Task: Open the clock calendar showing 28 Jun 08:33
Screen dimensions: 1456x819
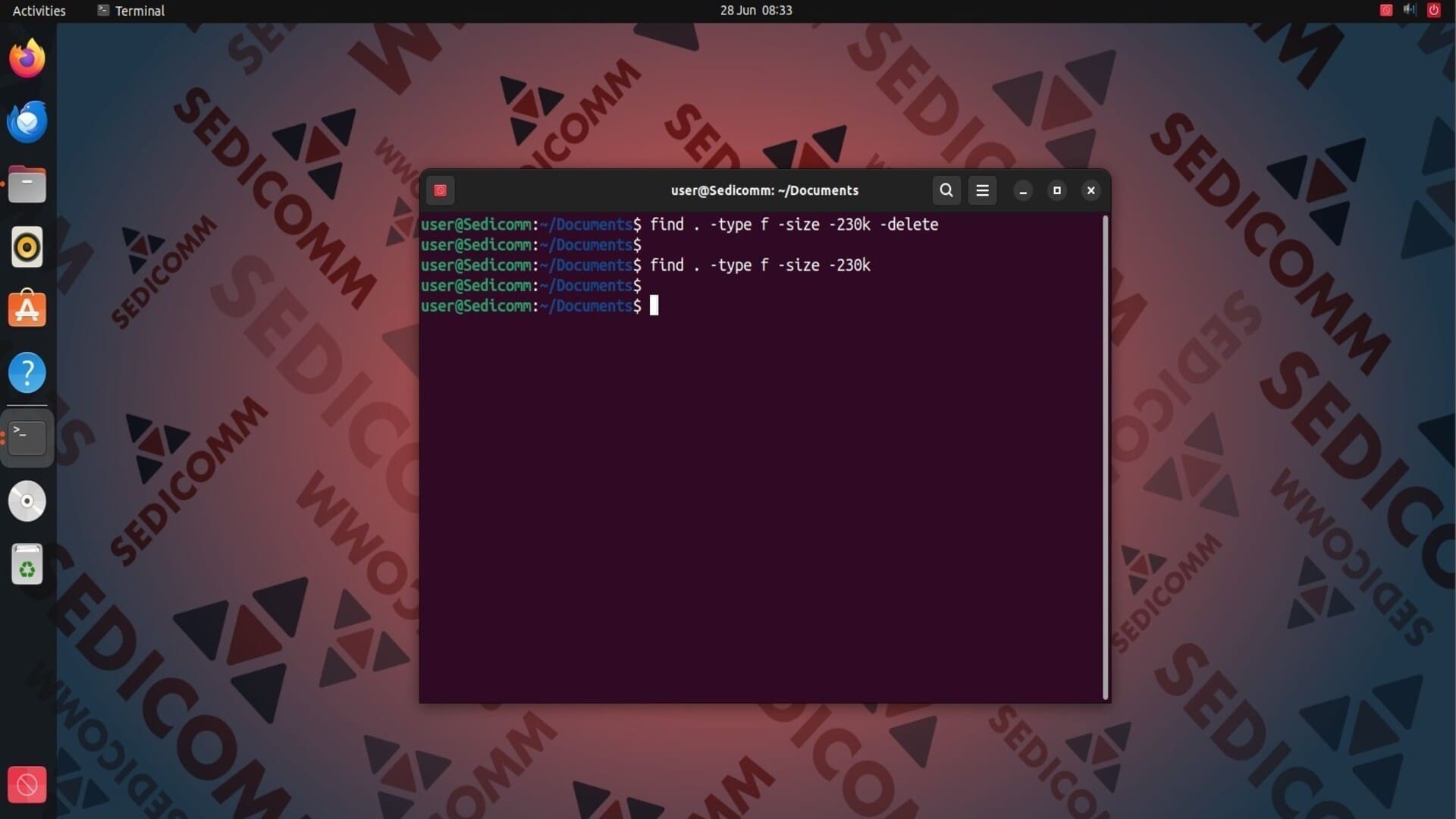Action: coord(756,11)
